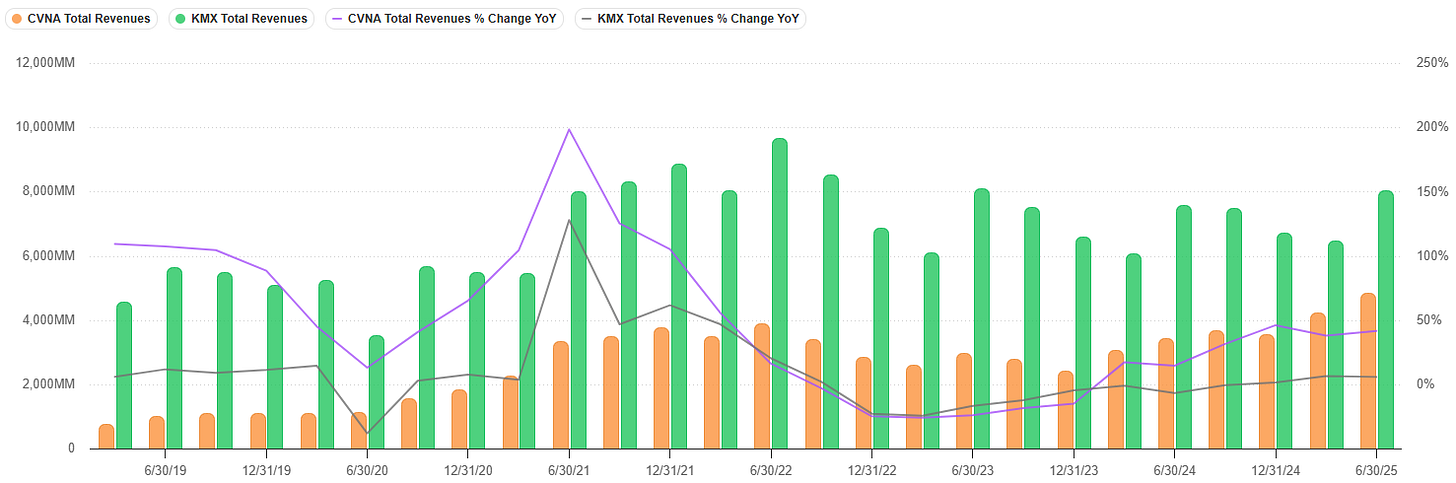1456x483 pixels.
Task: Click the 6/30/22 x-axis date label
Action: click(x=771, y=470)
